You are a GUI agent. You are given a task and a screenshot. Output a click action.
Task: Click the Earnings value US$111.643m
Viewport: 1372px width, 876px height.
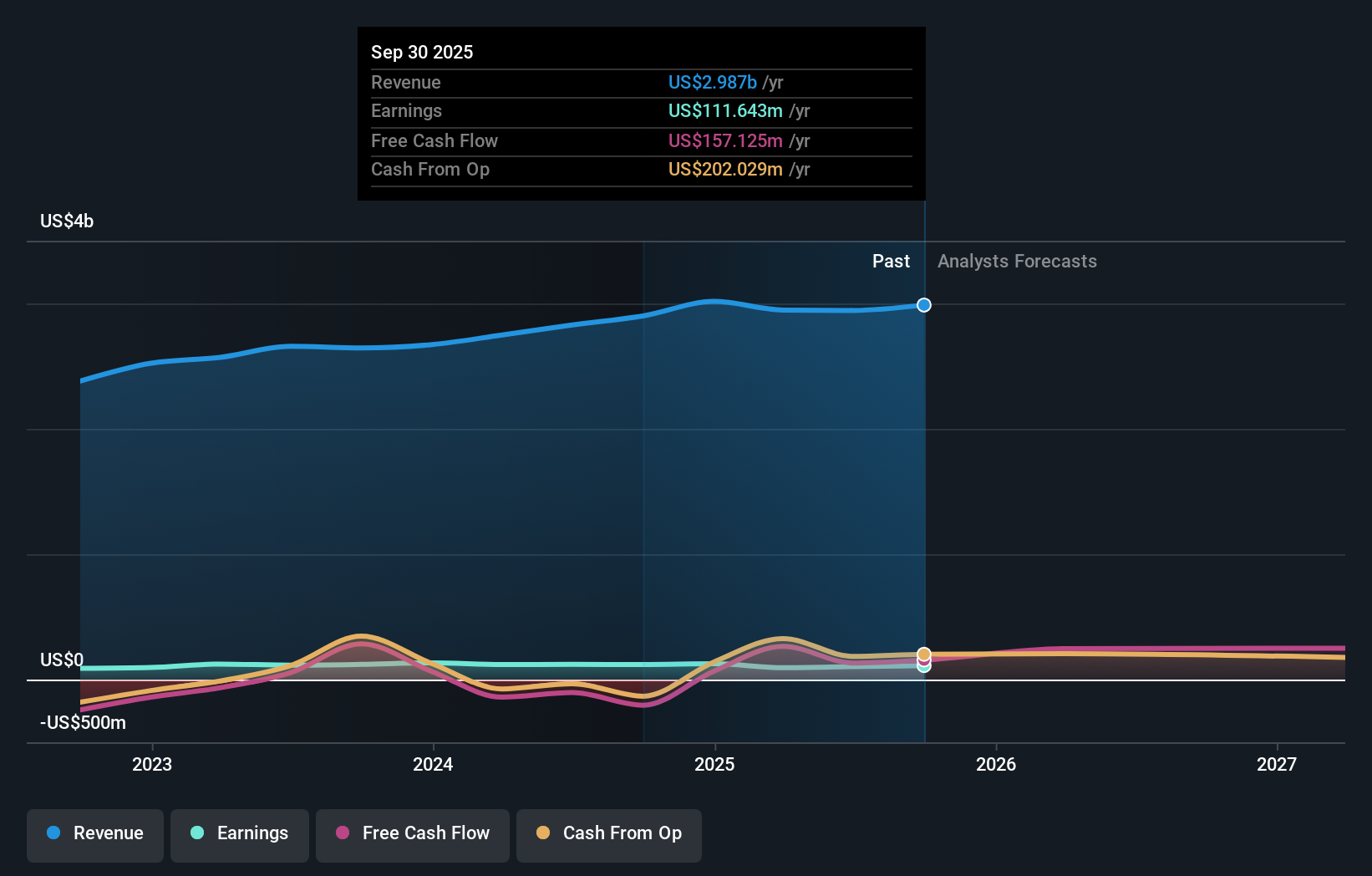tap(724, 110)
